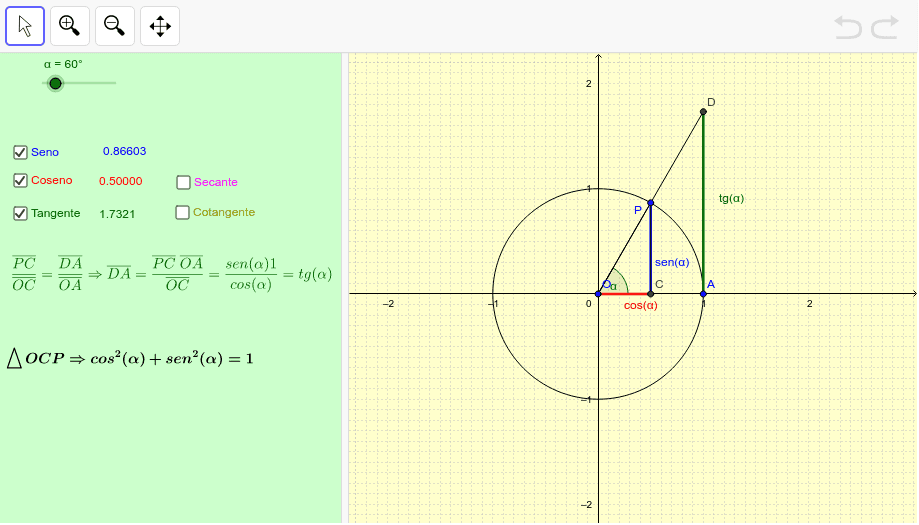The width and height of the screenshot is (919, 525).
Task: Click the Seno value 0.86603
Action: click(124, 151)
